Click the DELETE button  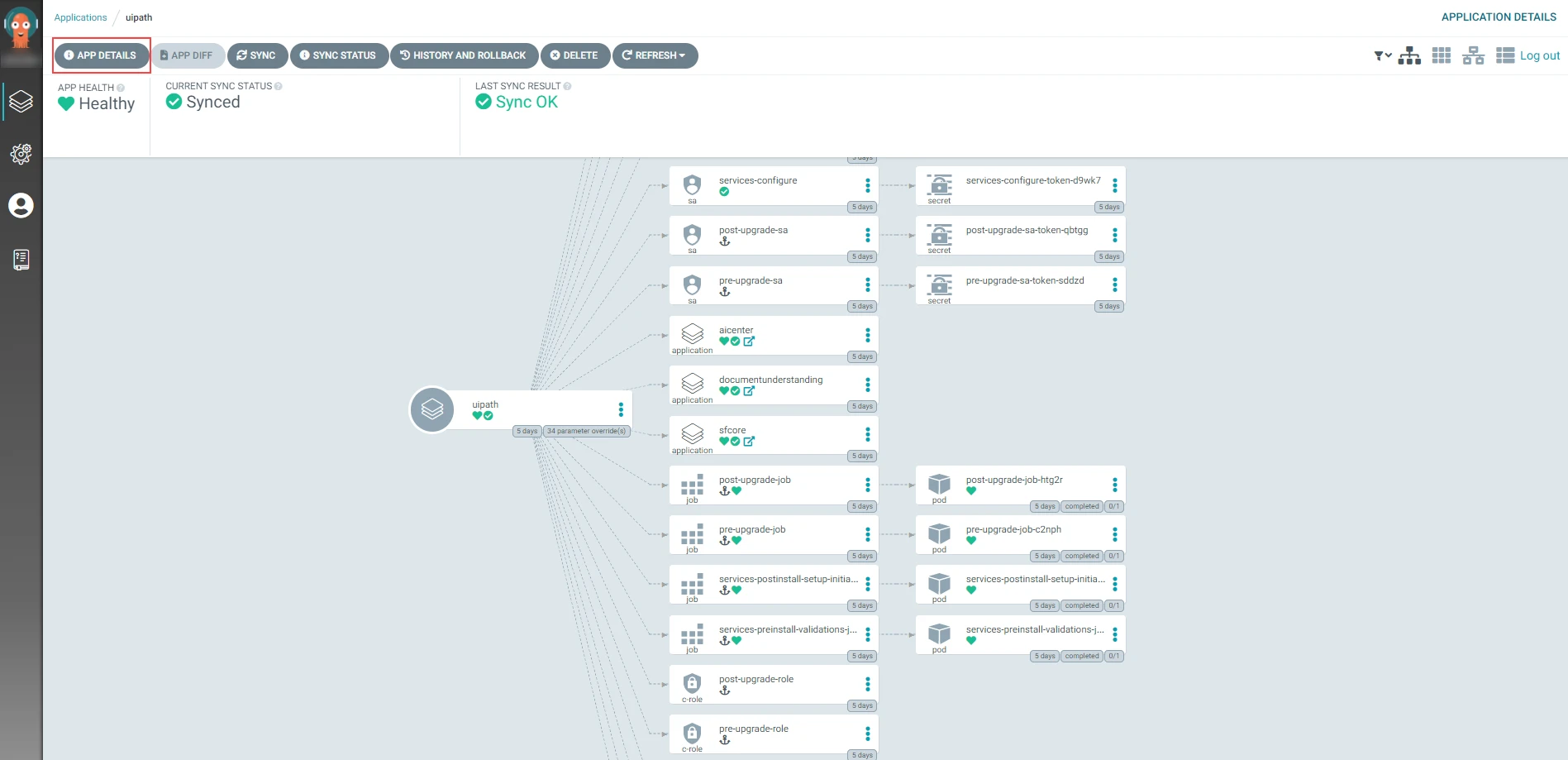[x=575, y=55]
